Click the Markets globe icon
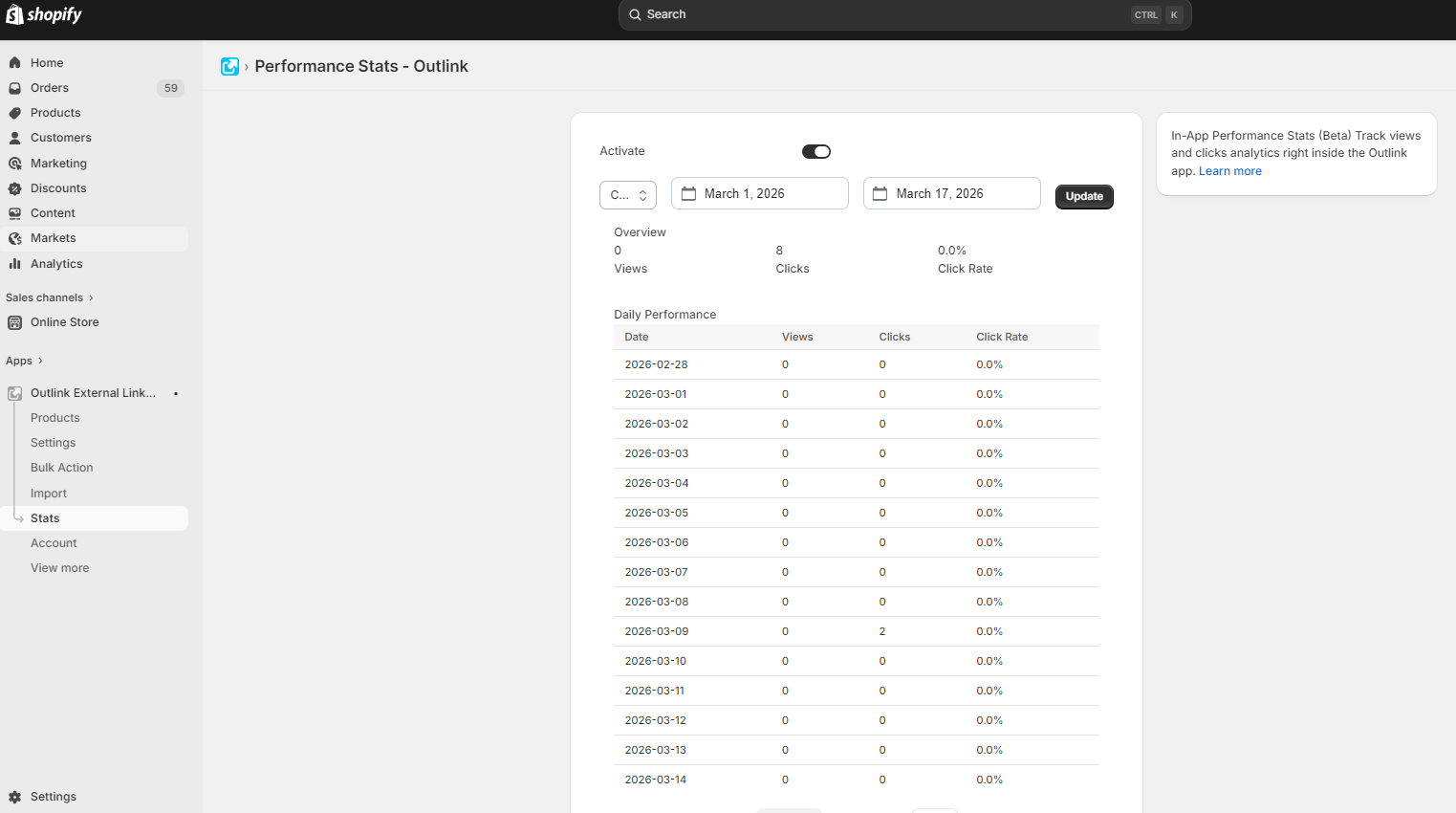1456x813 pixels. click(x=14, y=238)
